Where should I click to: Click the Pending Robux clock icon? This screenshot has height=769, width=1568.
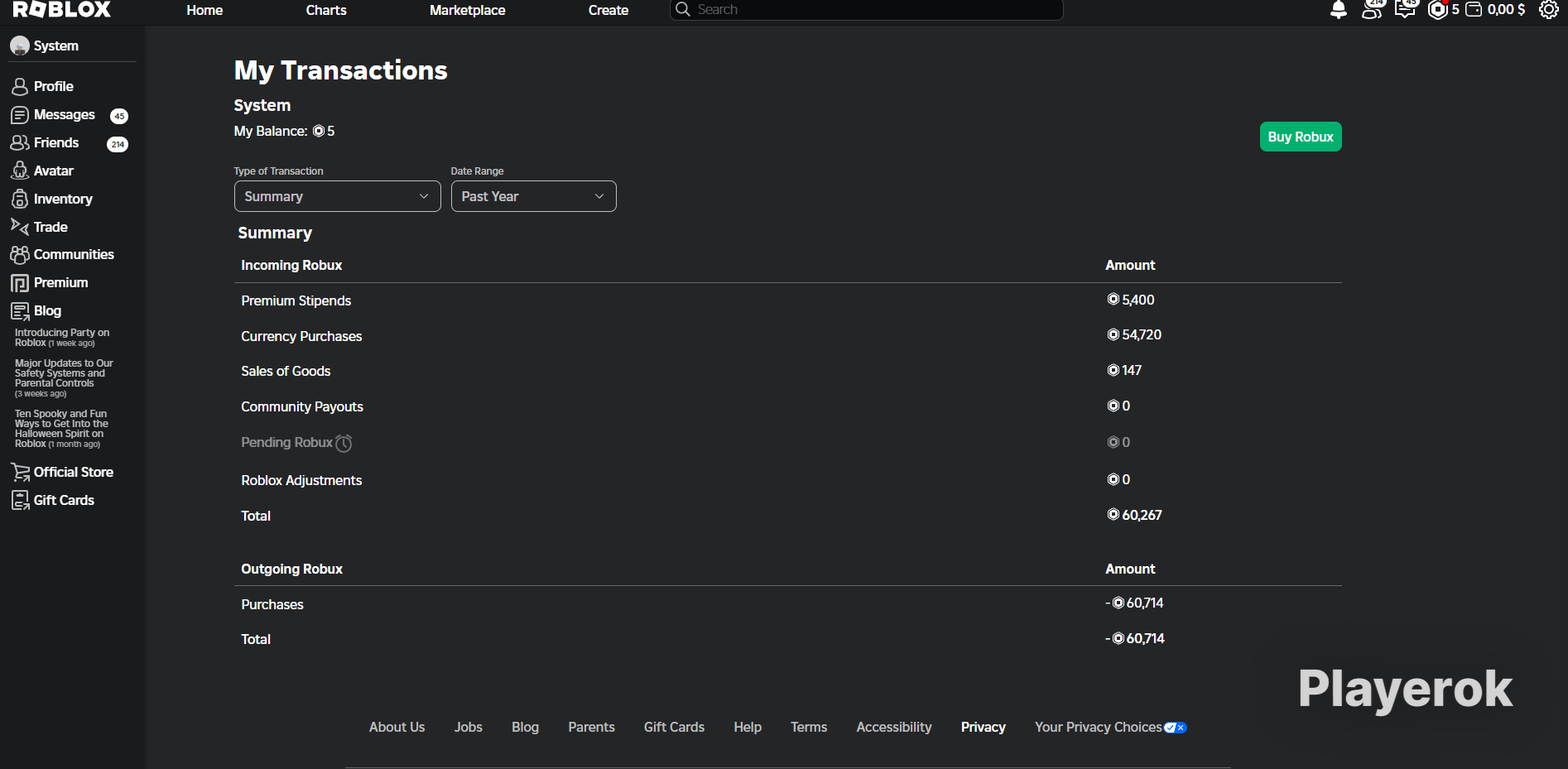344,443
